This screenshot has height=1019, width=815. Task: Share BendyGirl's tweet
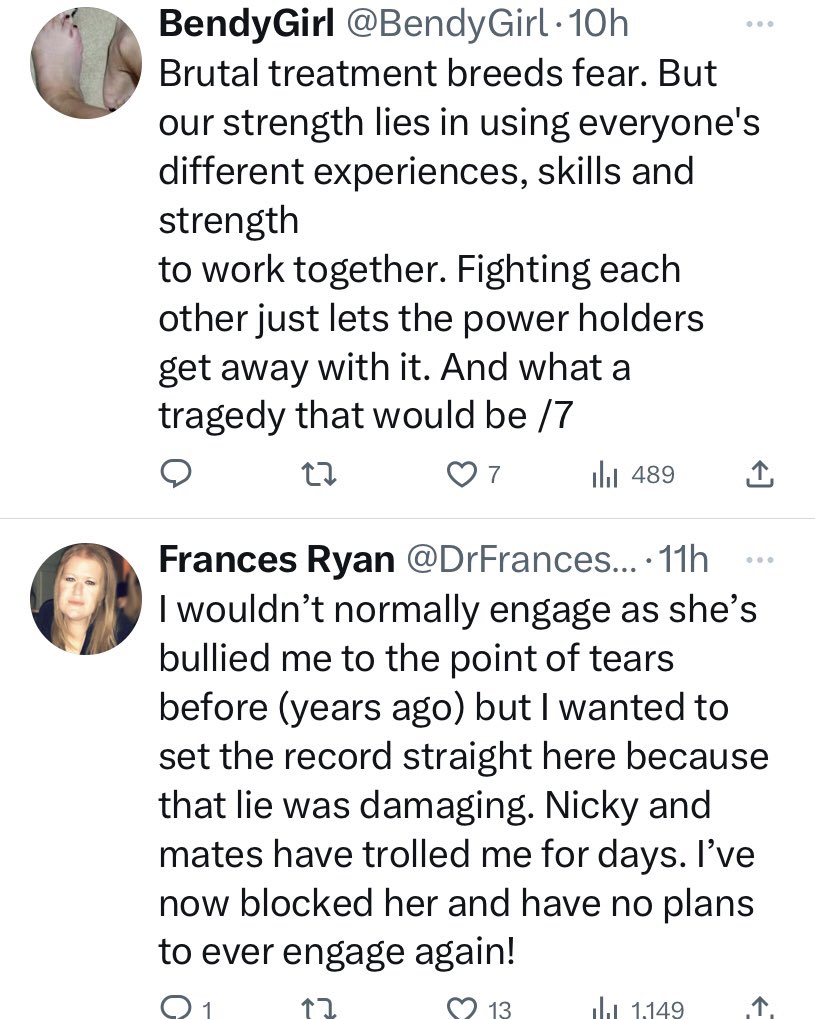(x=760, y=475)
